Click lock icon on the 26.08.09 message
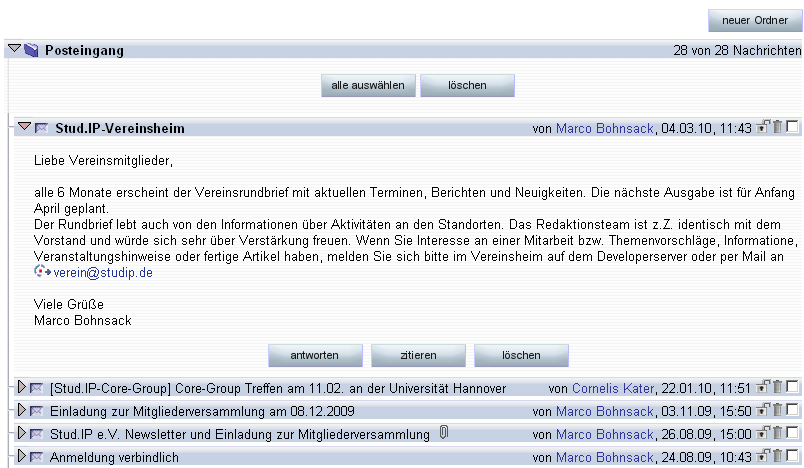804x468 pixels. (x=763, y=433)
